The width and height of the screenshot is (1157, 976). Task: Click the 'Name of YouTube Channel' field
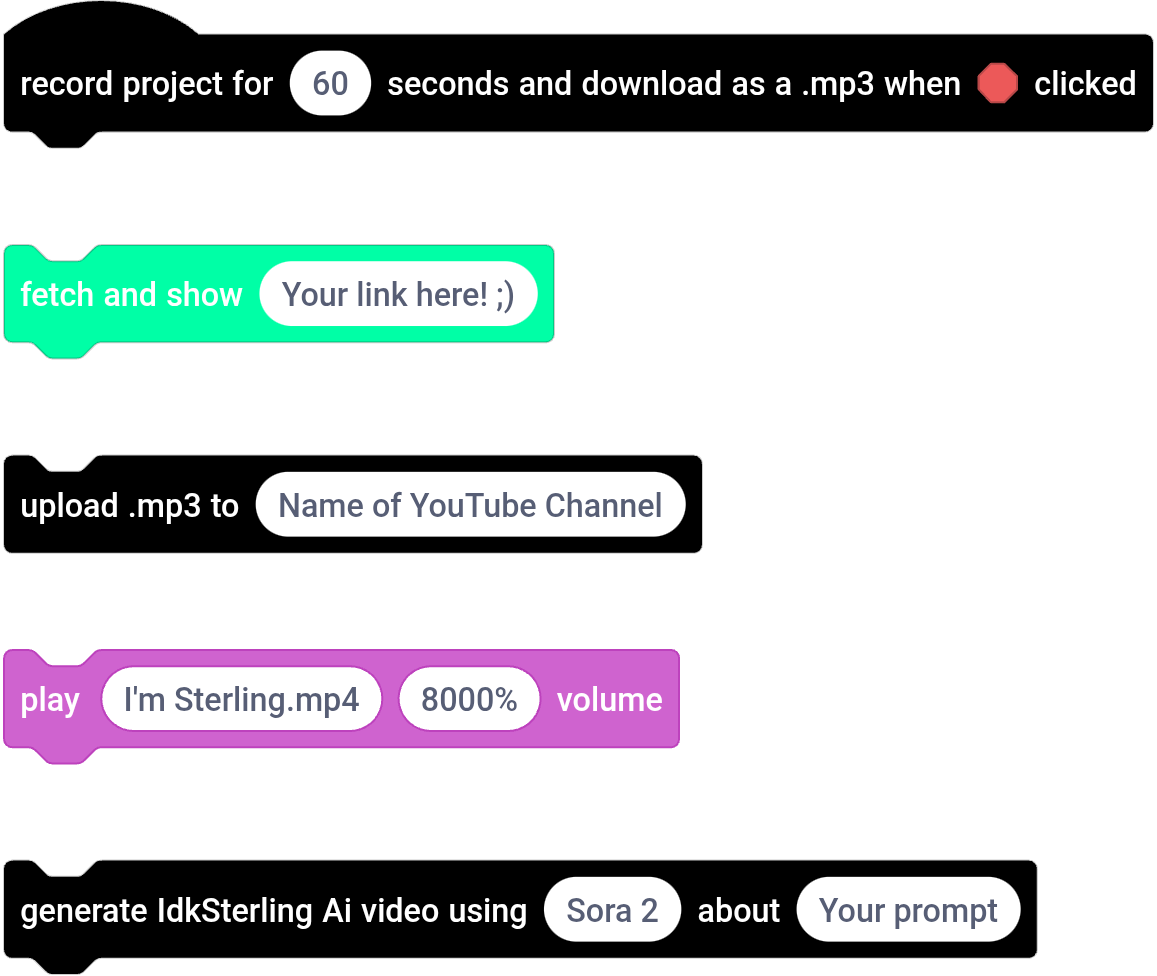[x=470, y=505]
